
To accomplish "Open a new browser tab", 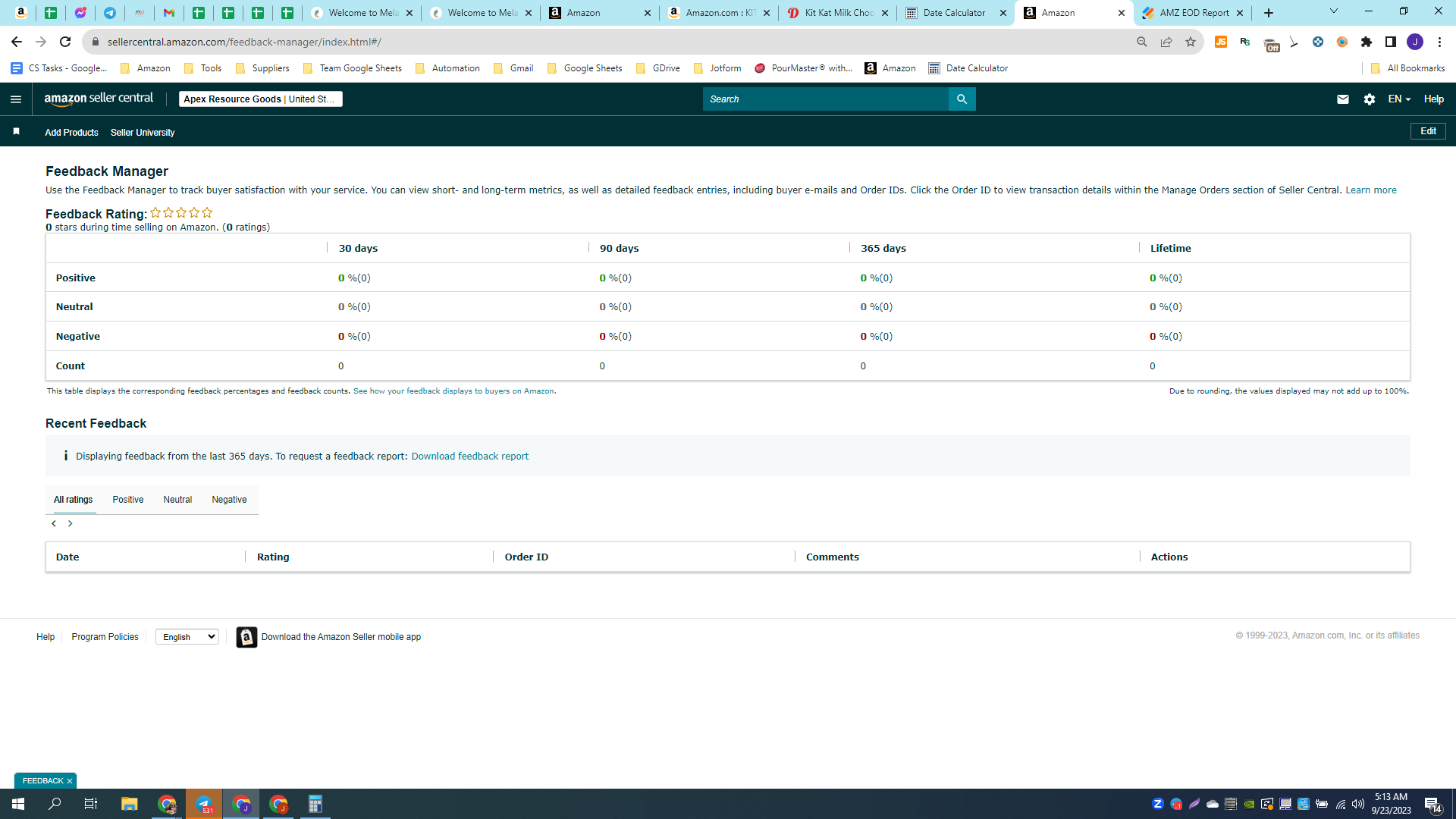I will click(x=1269, y=13).
